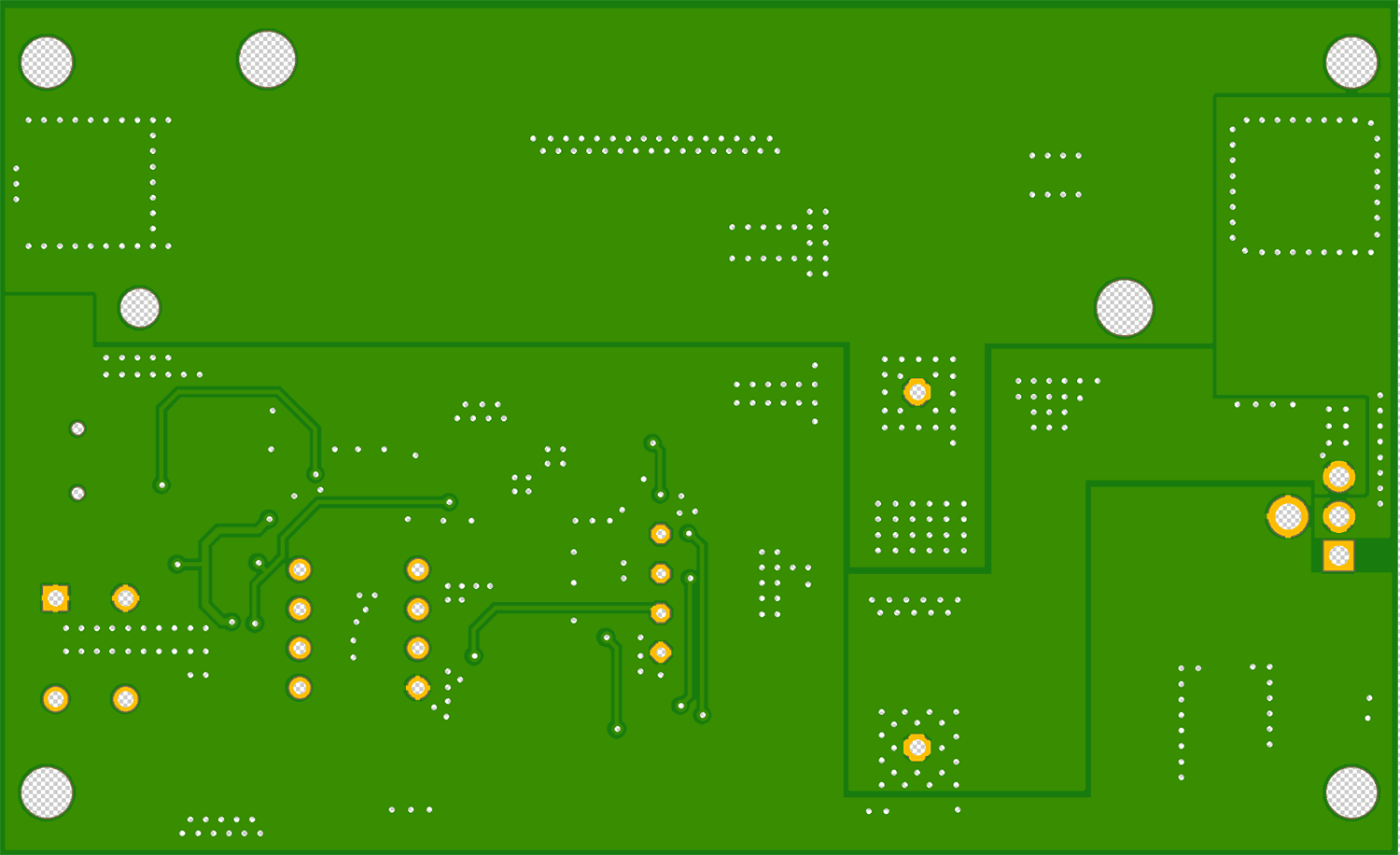Select the top pad of the left eight-pin footprint's left column
The height and width of the screenshot is (855, 1400).
(x=300, y=569)
